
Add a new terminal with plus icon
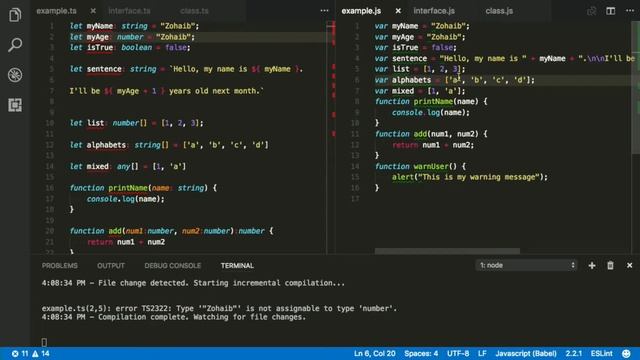(591, 265)
